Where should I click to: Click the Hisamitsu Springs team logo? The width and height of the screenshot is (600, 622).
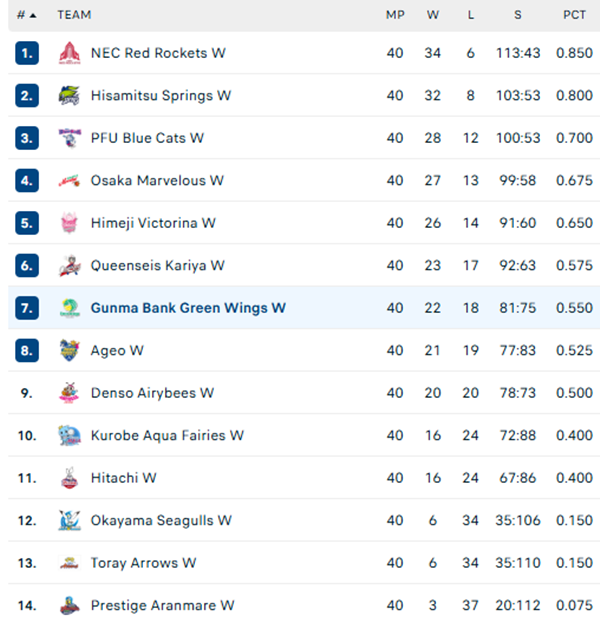click(x=69, y=96)
